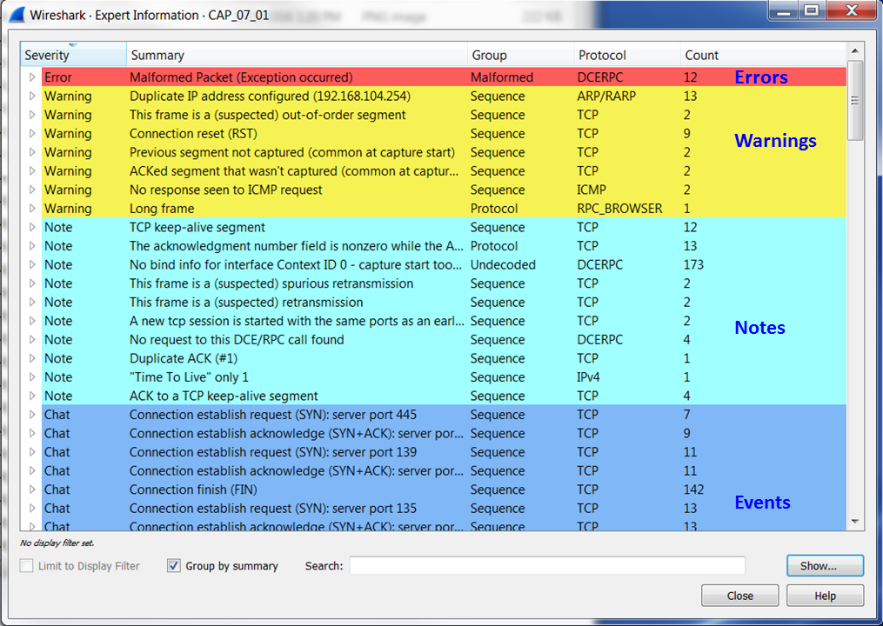Expand the spurious retransmission note row
The width and height of the screenshot is (883, 626).
pos(32,284)
